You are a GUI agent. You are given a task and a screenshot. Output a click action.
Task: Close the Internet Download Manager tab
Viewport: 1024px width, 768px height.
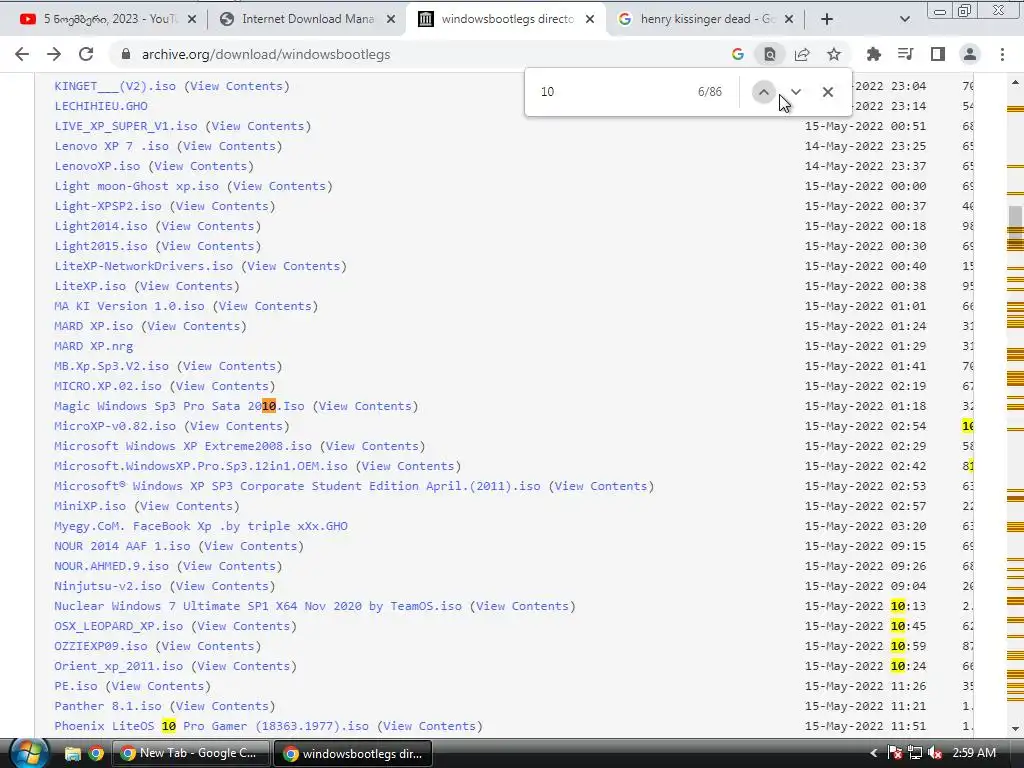point(391,20)
